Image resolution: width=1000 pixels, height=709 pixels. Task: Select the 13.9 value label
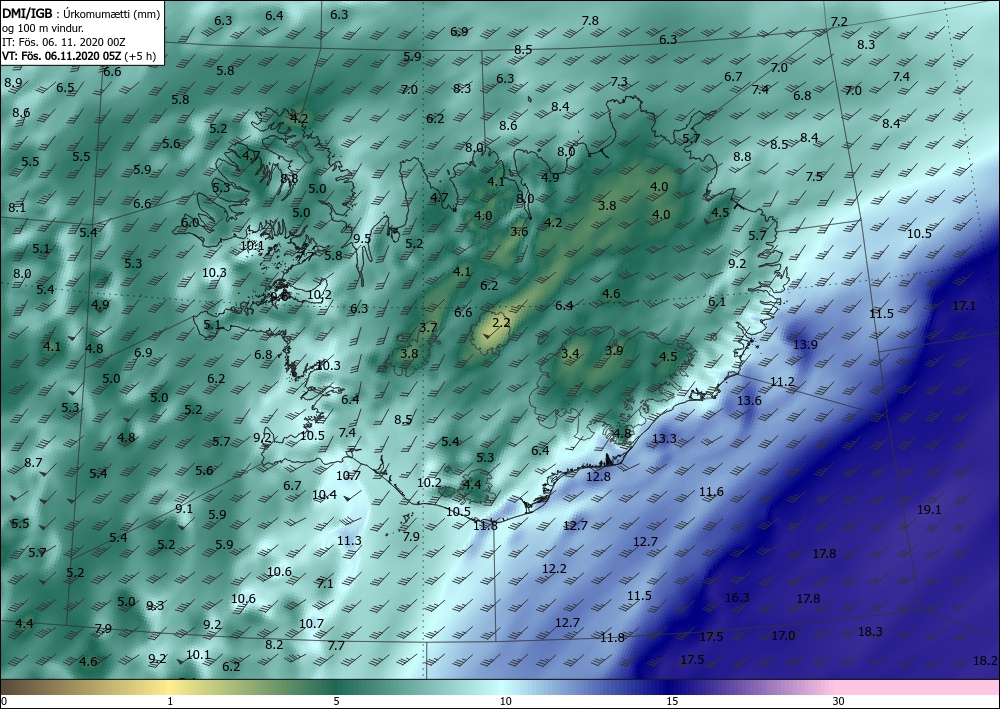805,344
